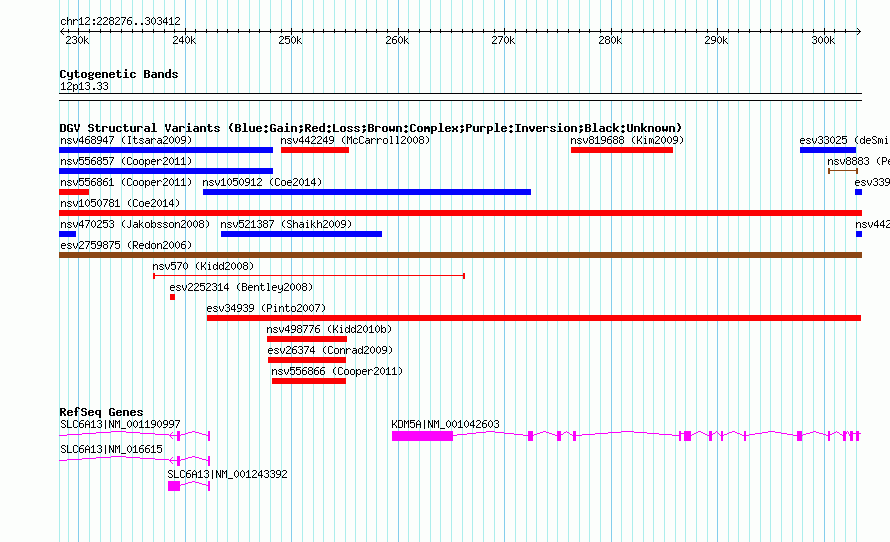890x542 pixels.
Task: Click the nsv819688 (Kim2009) label
Action: point(627,140)
